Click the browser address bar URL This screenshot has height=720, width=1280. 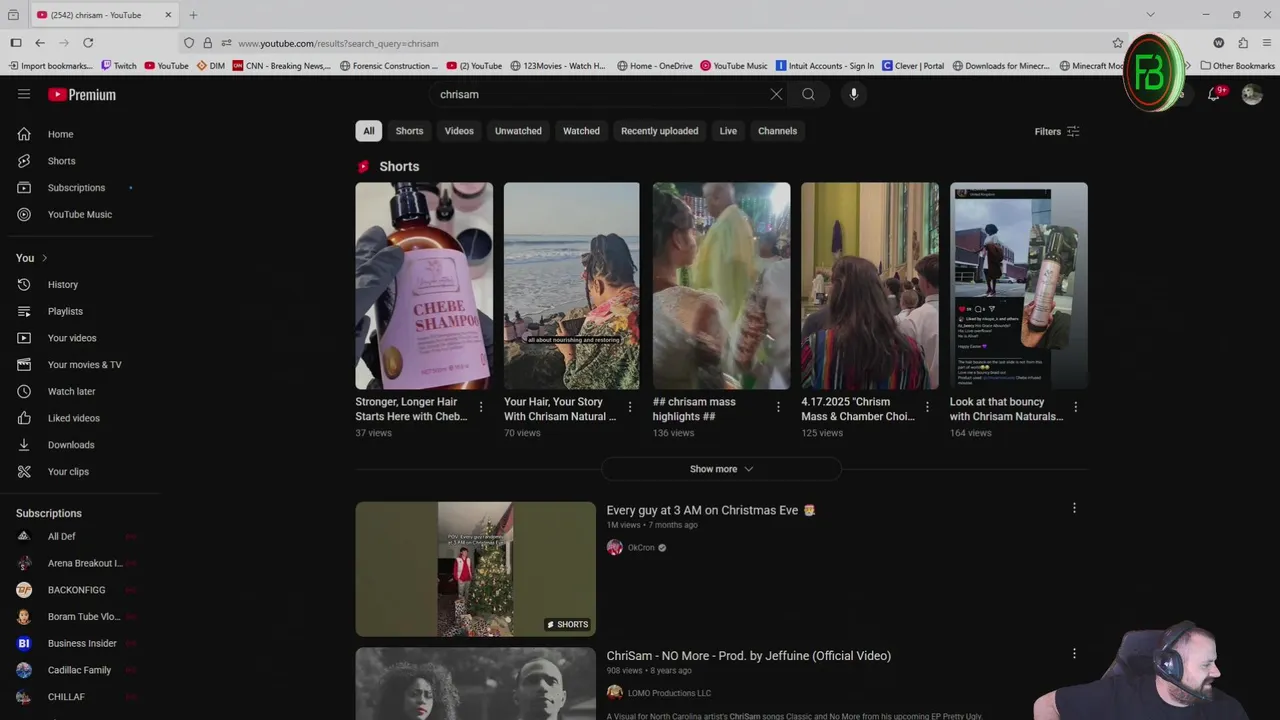338,43
